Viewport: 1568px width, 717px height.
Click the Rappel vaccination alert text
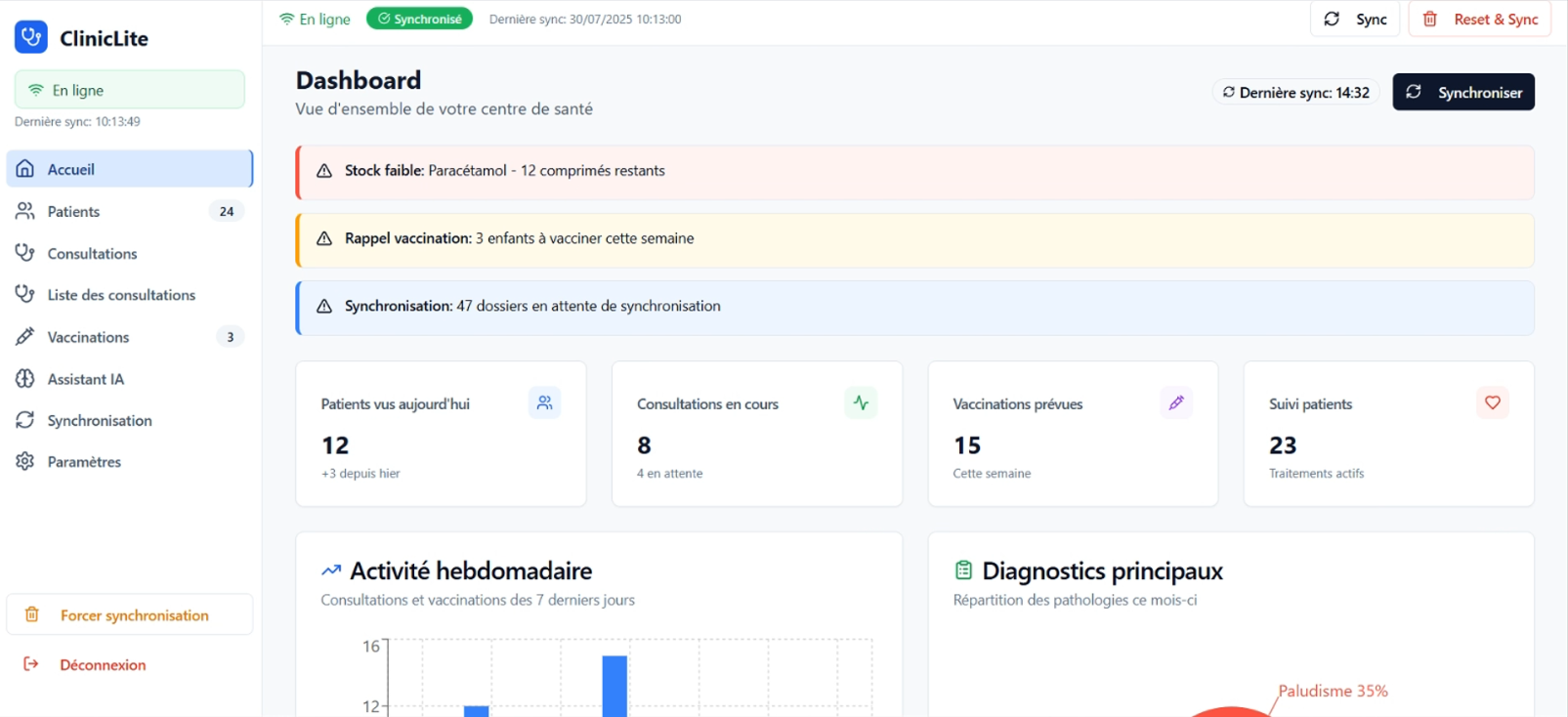[520, 237]
